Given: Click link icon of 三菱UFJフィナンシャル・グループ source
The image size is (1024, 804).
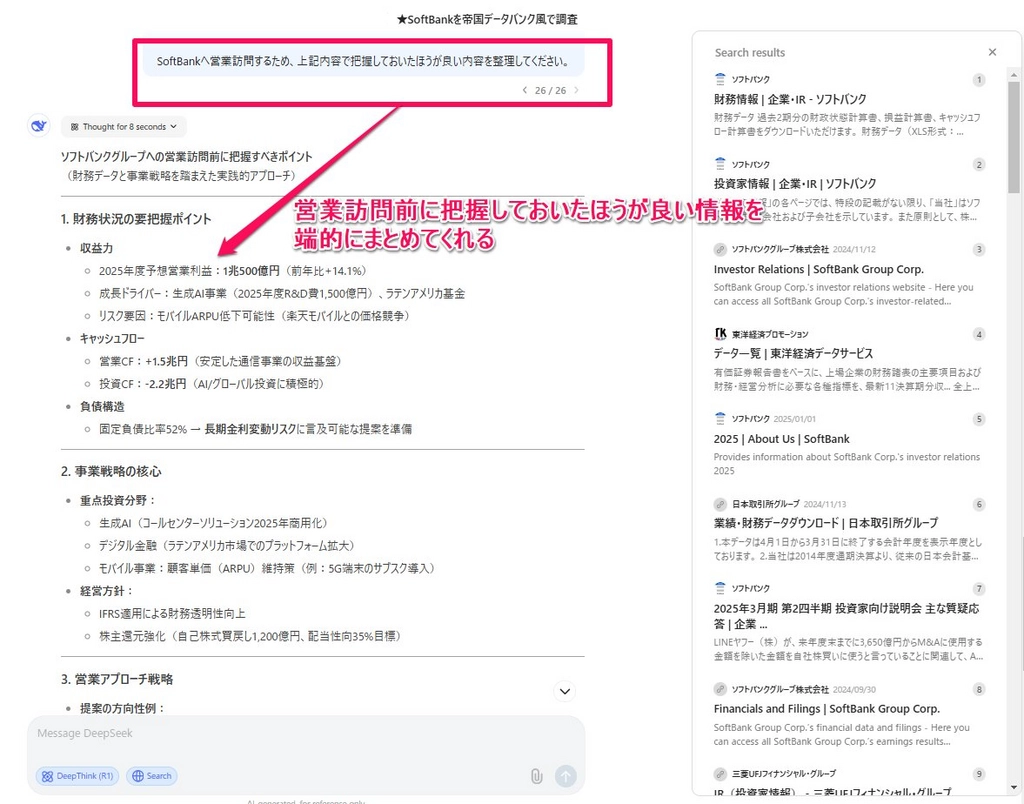Looking at the screenshot, I should click(x=720, y=774).
